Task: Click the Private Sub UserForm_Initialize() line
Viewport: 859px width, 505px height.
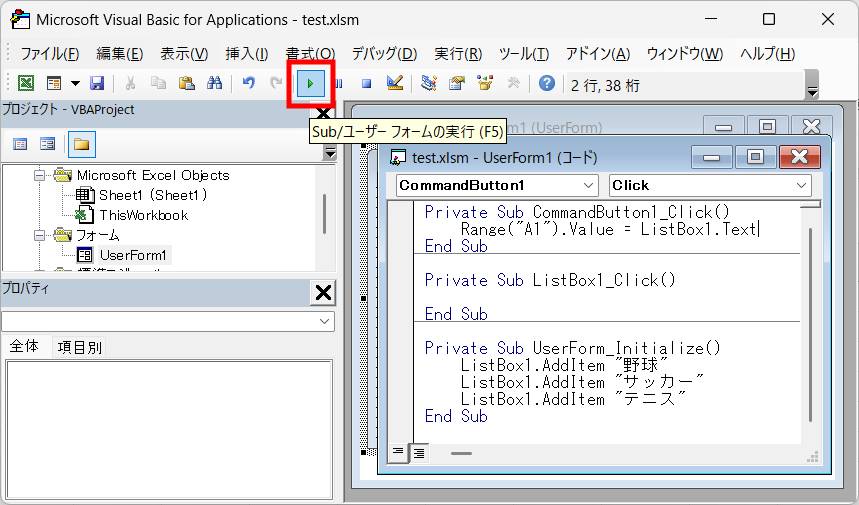Action: click(x=572, y=348)
